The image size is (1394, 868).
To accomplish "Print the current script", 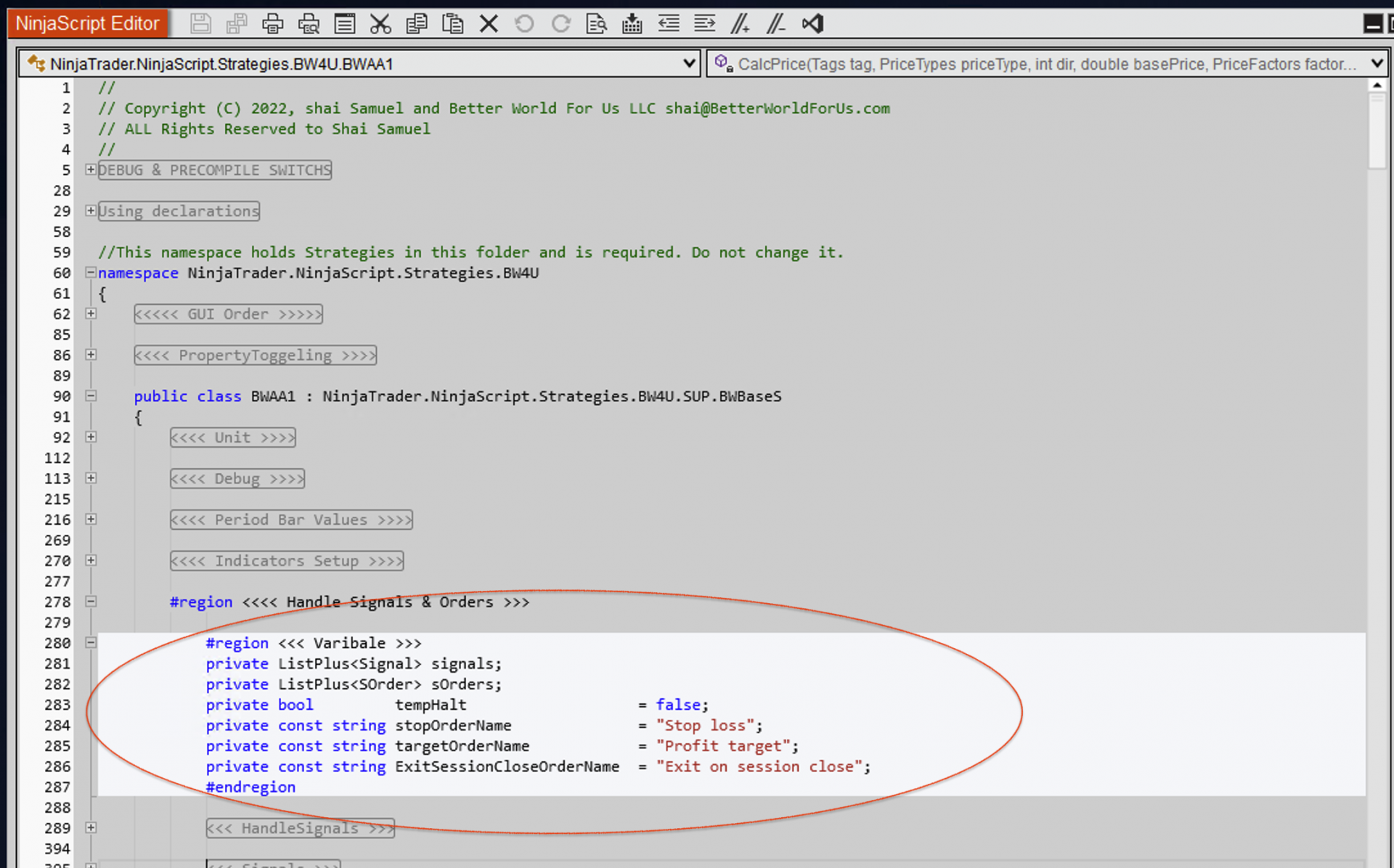I will (272, 23).
